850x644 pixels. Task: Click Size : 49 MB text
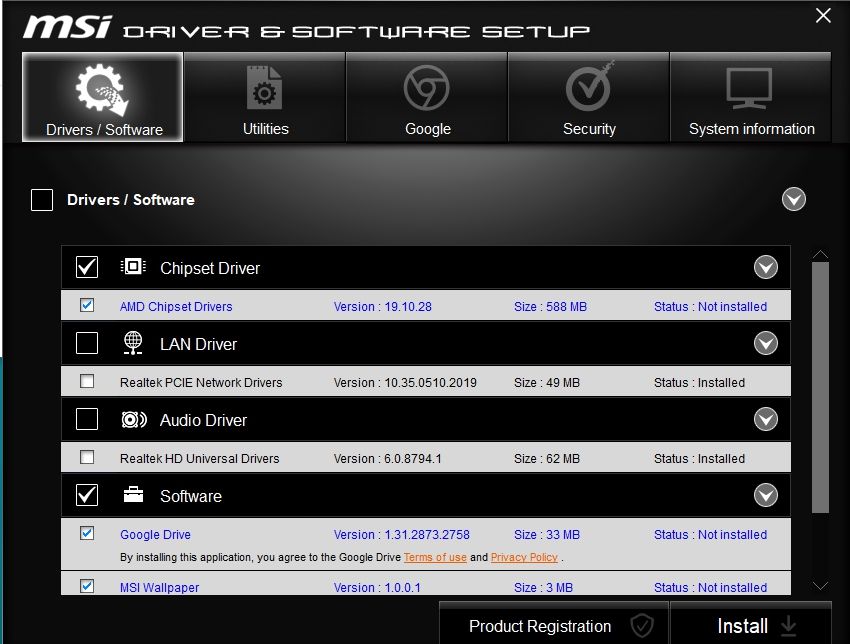(546, 383)
